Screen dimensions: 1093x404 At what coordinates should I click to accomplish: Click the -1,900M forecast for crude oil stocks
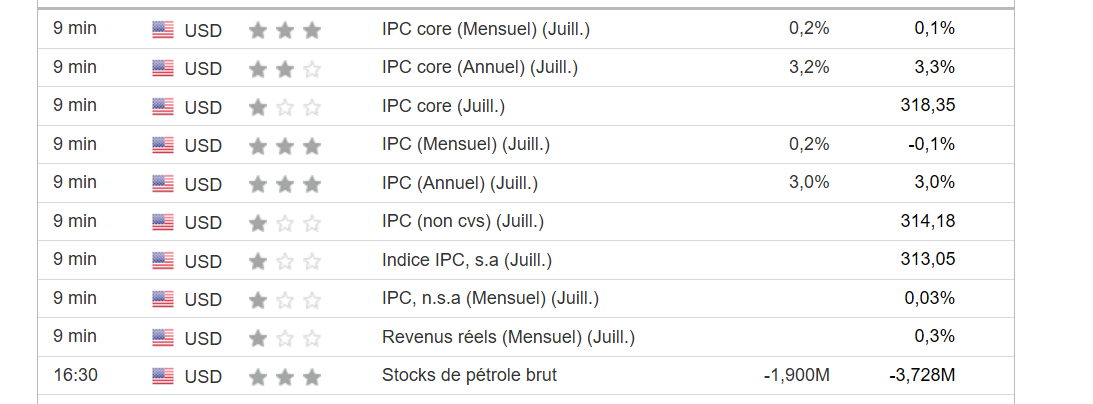(x=796, y=375)
